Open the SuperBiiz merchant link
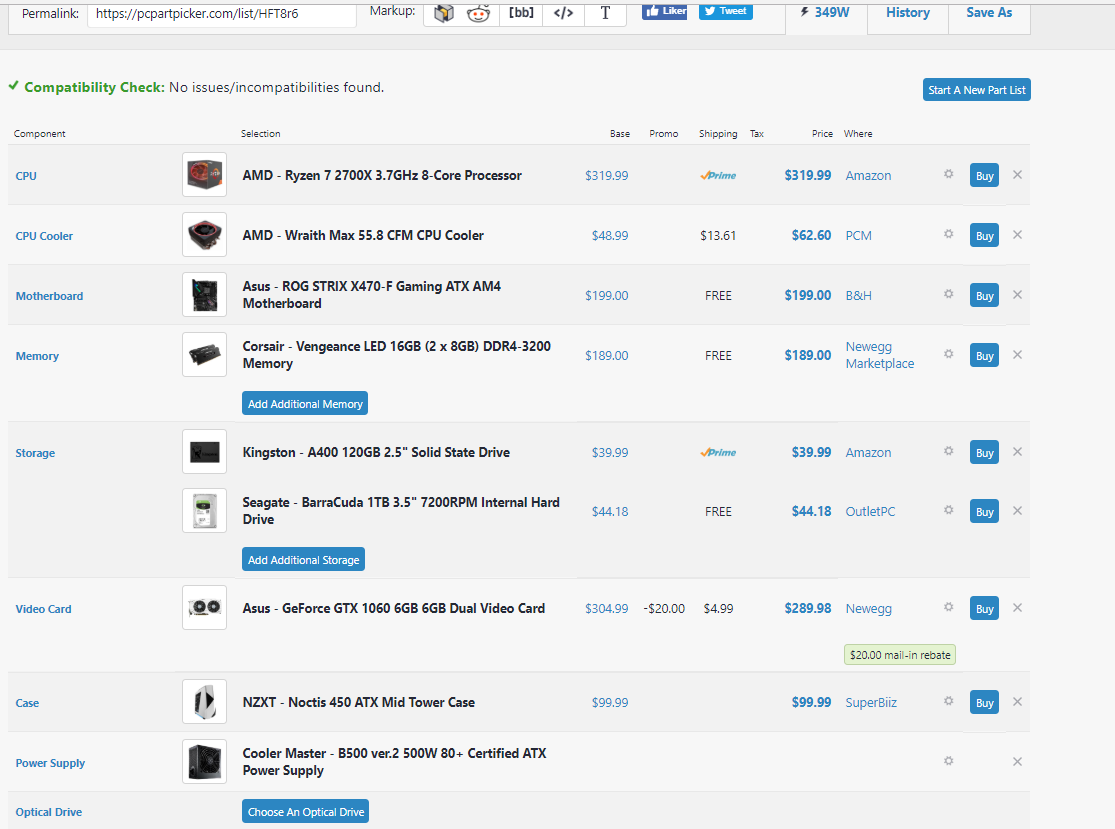 (870, 702)
